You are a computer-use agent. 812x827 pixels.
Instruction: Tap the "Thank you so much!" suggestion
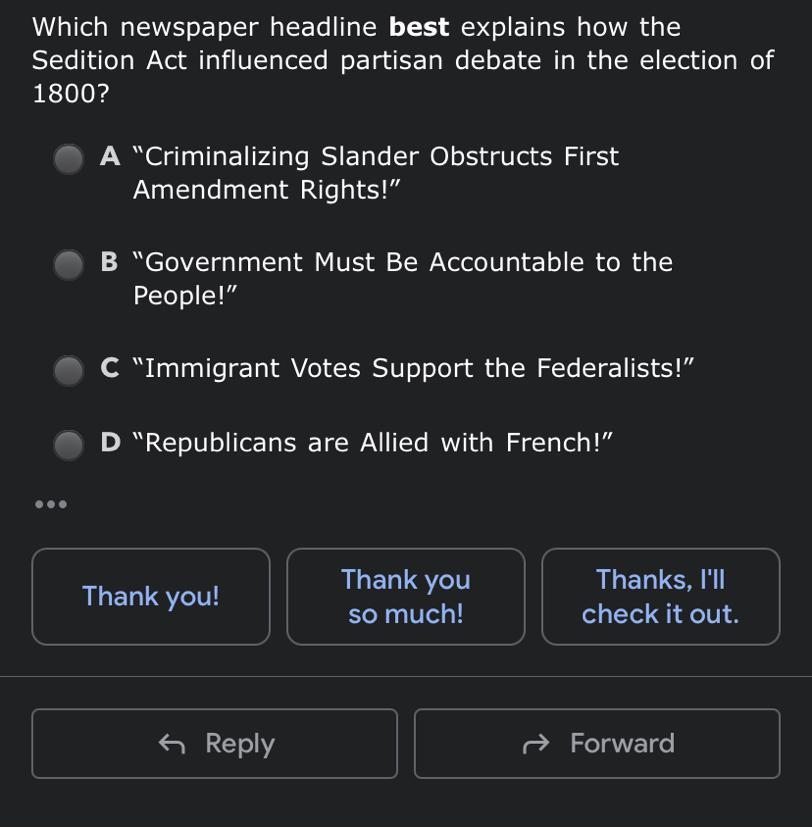pos(406,596)
